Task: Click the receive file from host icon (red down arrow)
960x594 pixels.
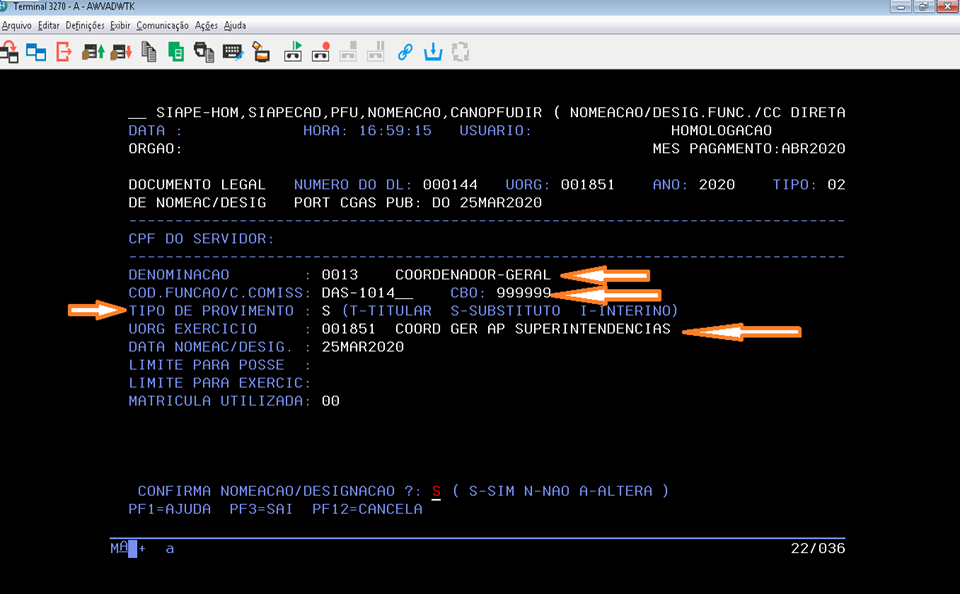Action: click(121, 51)
